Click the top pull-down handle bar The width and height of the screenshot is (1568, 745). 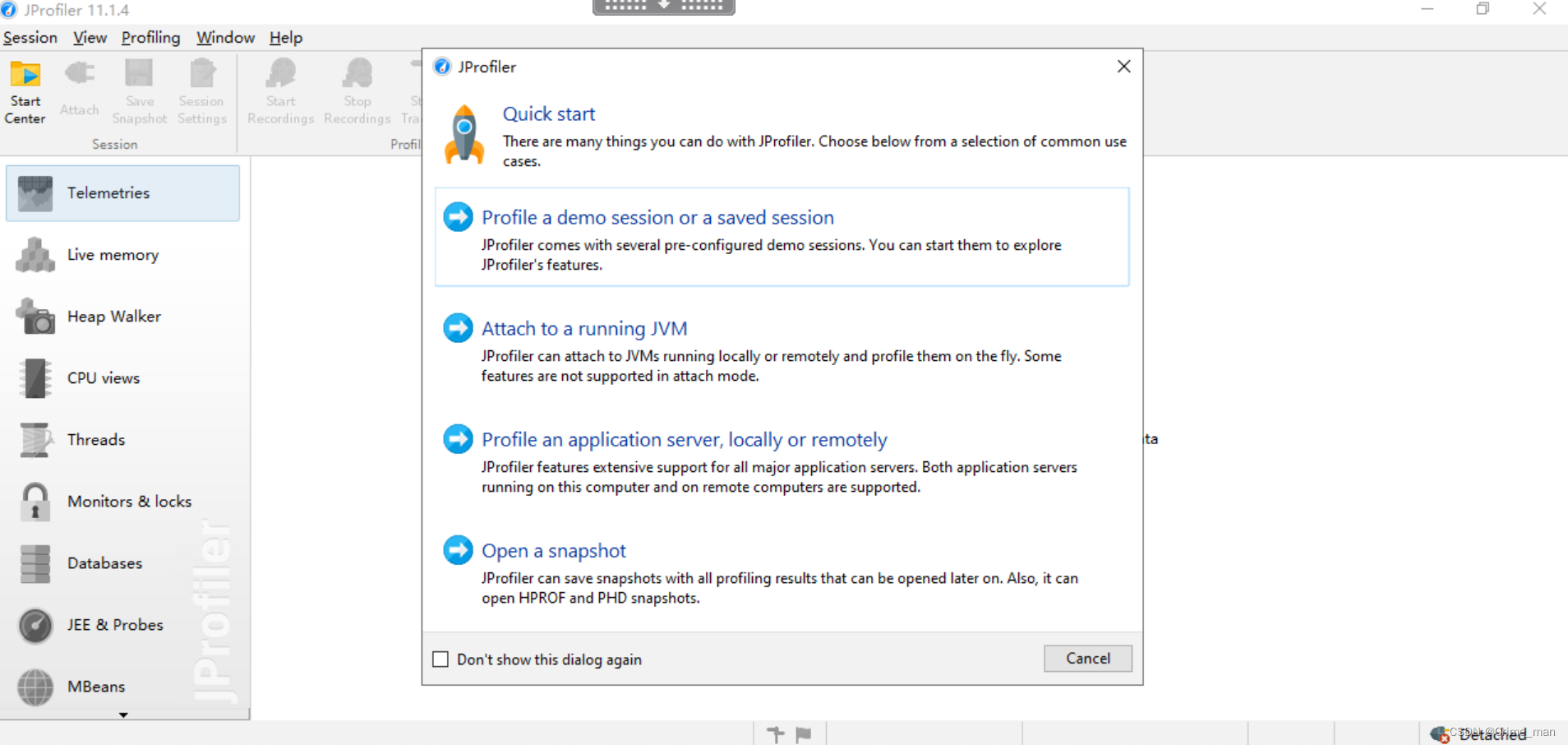tap(664, 7)
